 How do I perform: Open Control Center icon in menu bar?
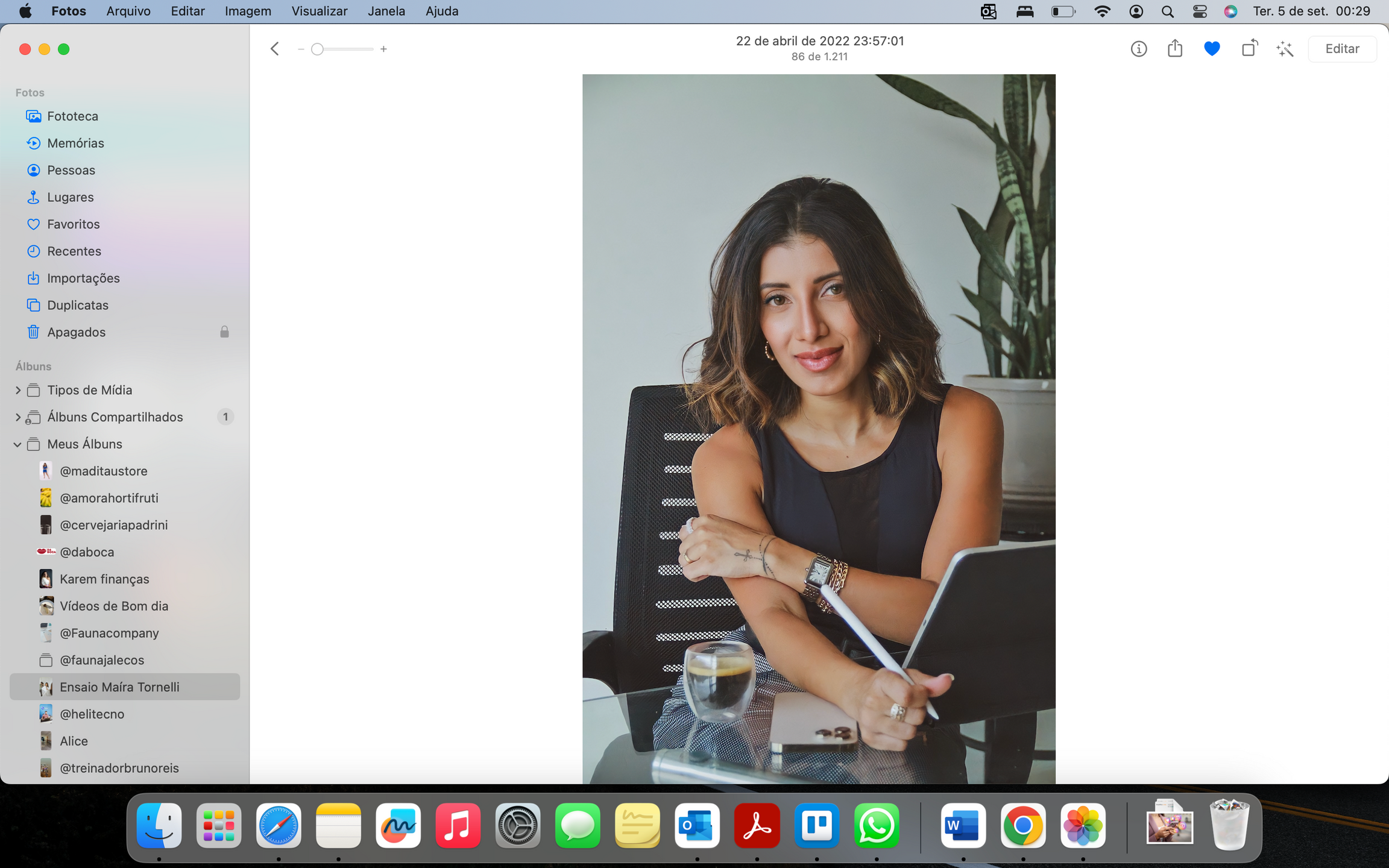[x=1200, y=11]
